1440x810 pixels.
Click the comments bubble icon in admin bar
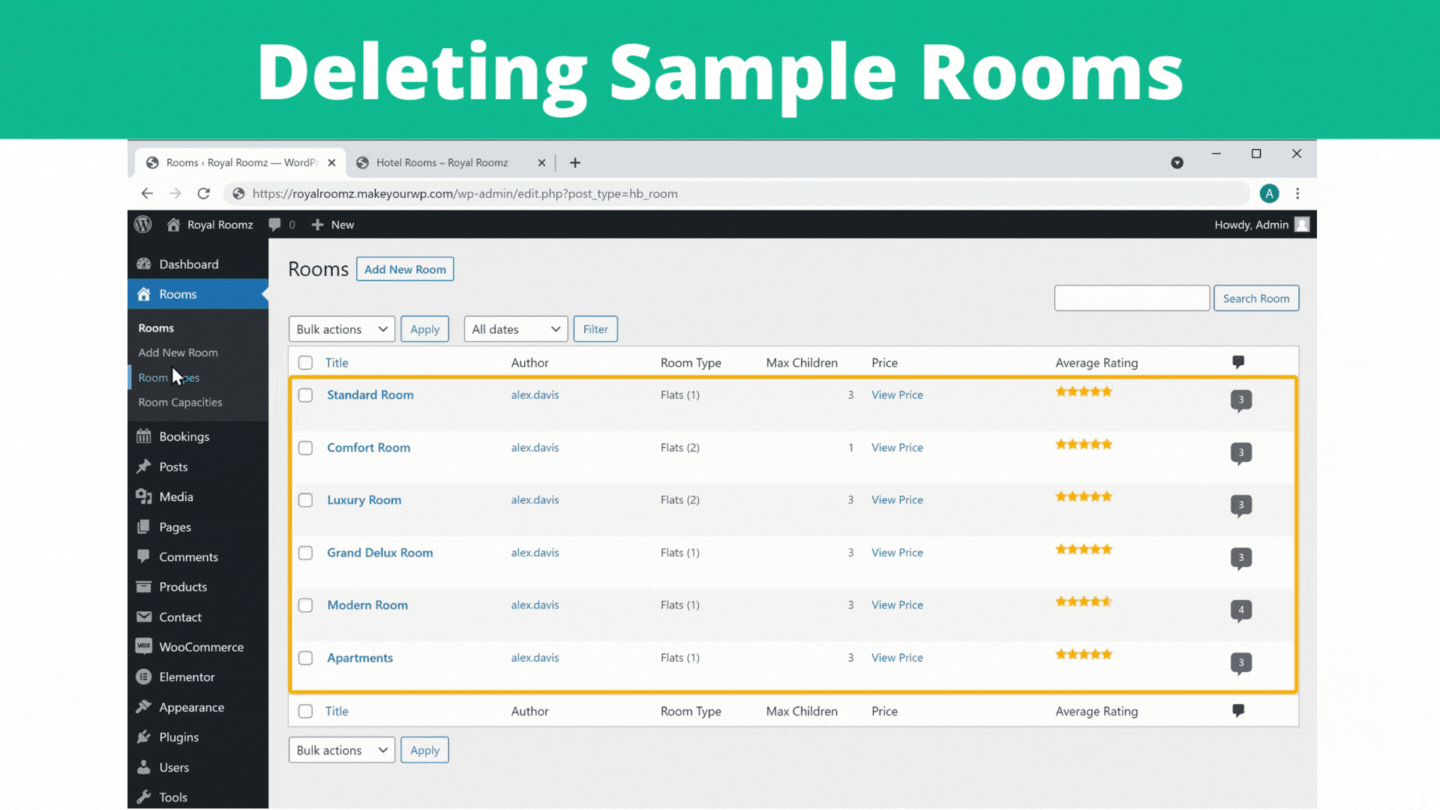pyautogui.click(x=275, y=225)
